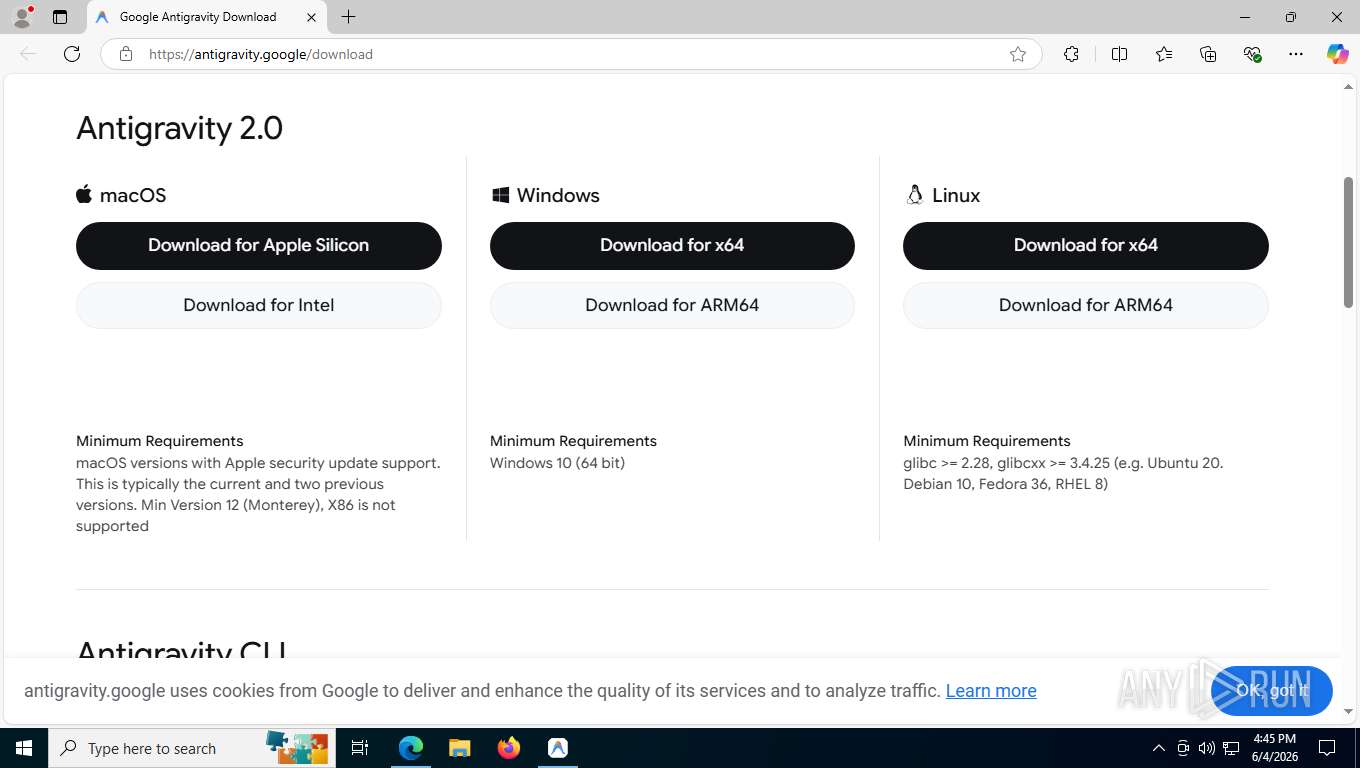Open Microsoft Edge from the taskbar
Image resolution: width=1360 pixels, height=768 pixels.
[x=411, y=748]
